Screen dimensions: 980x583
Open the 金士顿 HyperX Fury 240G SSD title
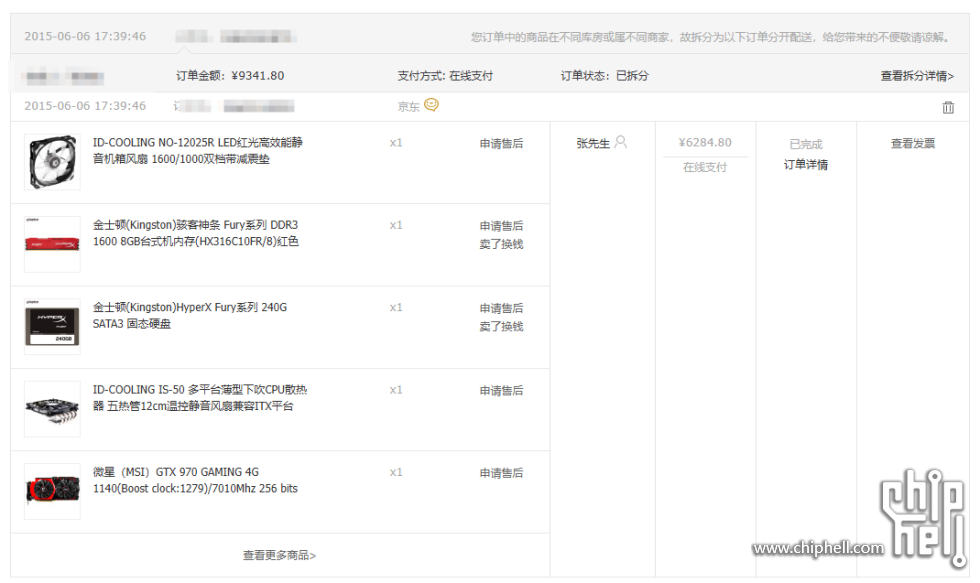[x=190, y=316]
